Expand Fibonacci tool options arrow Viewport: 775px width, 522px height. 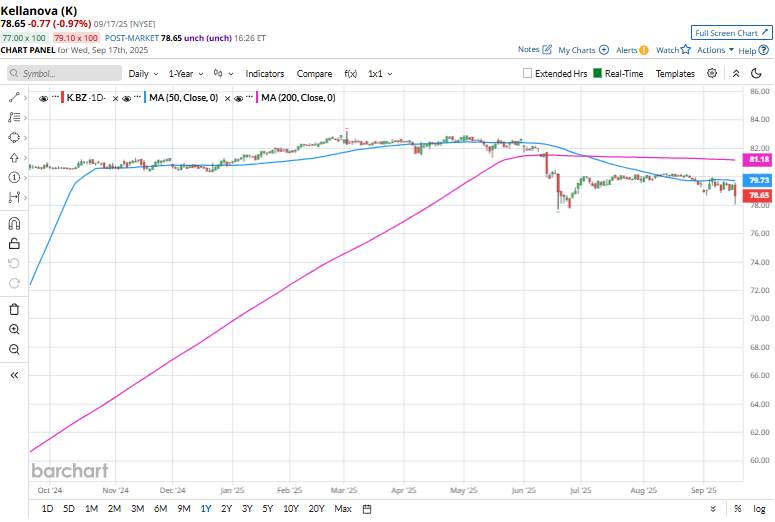coord(25,118)
